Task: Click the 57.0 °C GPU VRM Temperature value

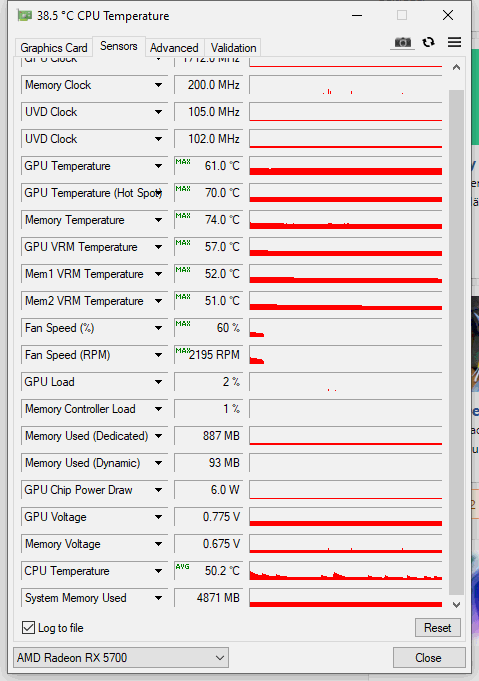Action: point(208,247)
